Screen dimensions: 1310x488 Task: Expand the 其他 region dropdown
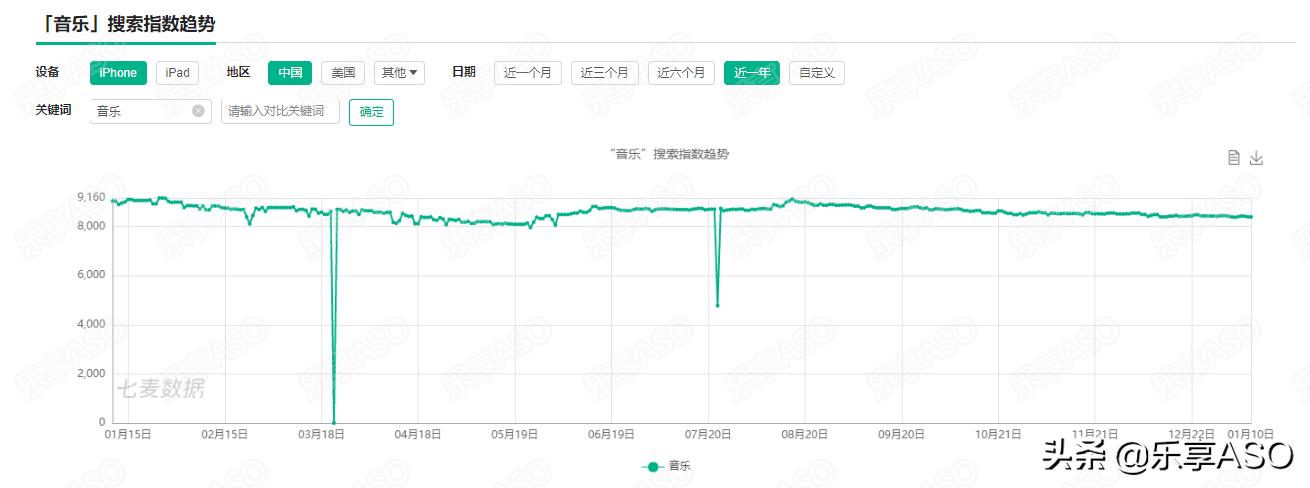(x=399, y=73)
